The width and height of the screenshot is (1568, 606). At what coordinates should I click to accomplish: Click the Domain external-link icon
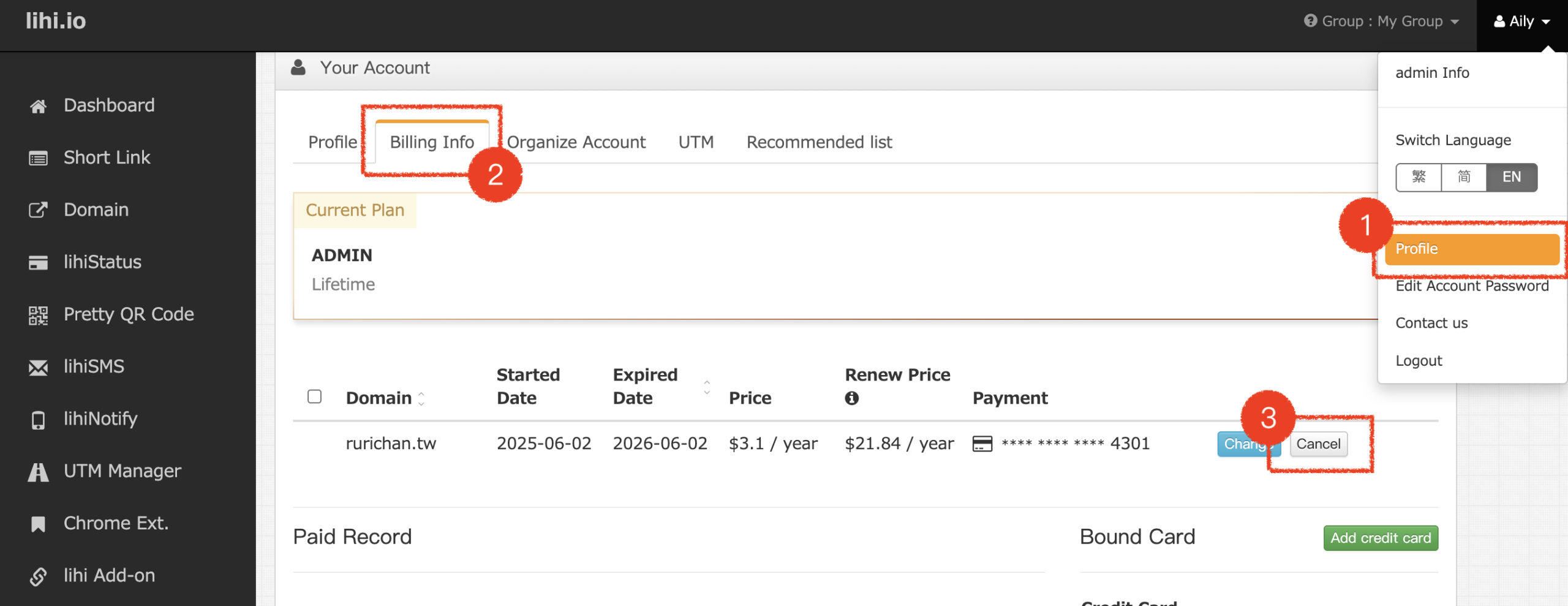click(x=38, y=210)
